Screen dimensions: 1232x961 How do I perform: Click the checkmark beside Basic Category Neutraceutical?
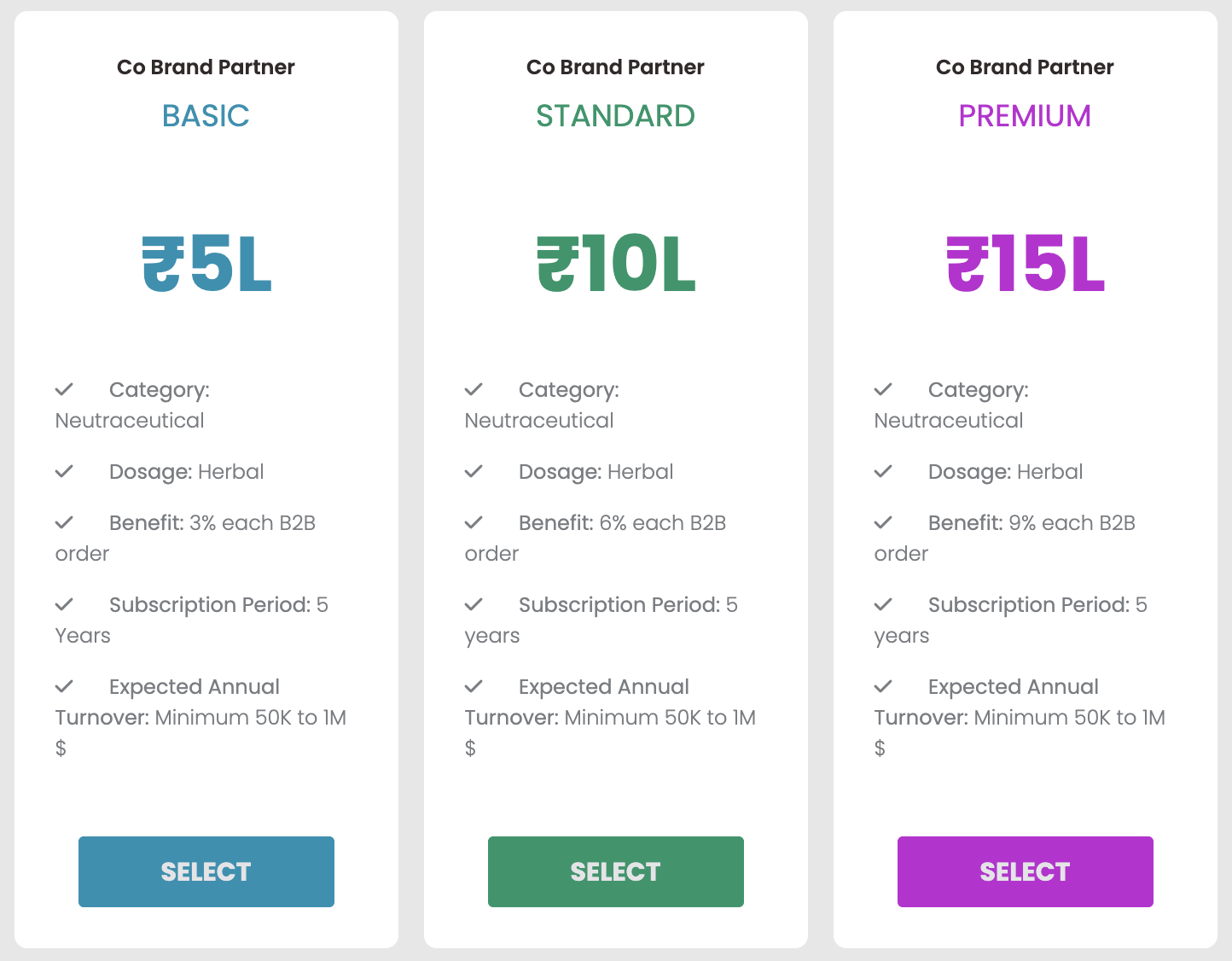click(65, 390)
